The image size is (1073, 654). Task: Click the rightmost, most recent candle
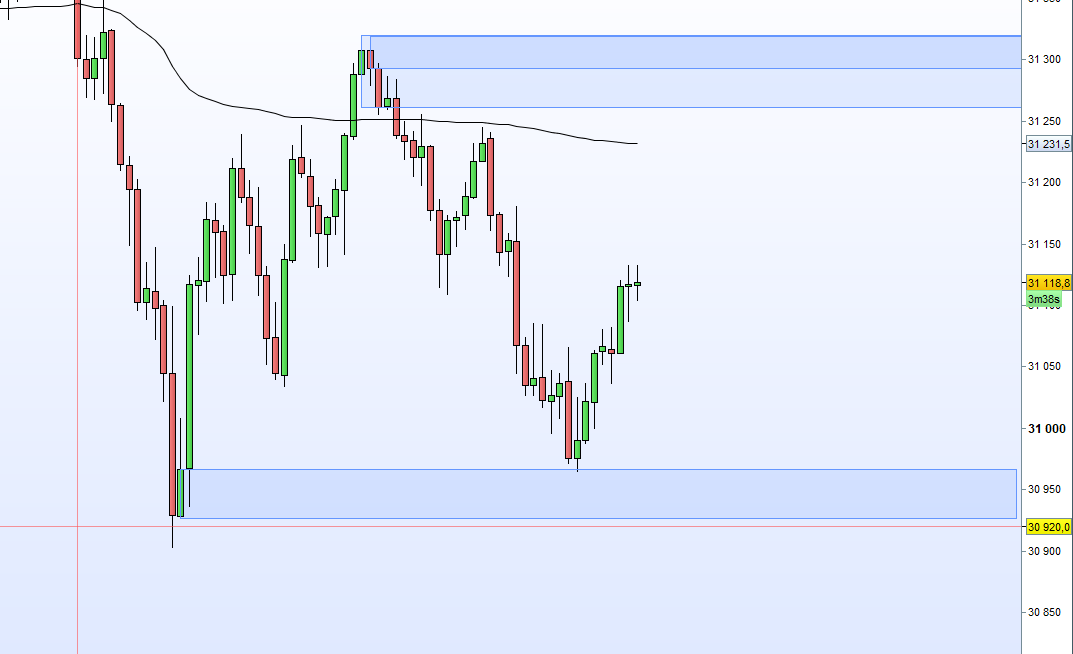637,284
